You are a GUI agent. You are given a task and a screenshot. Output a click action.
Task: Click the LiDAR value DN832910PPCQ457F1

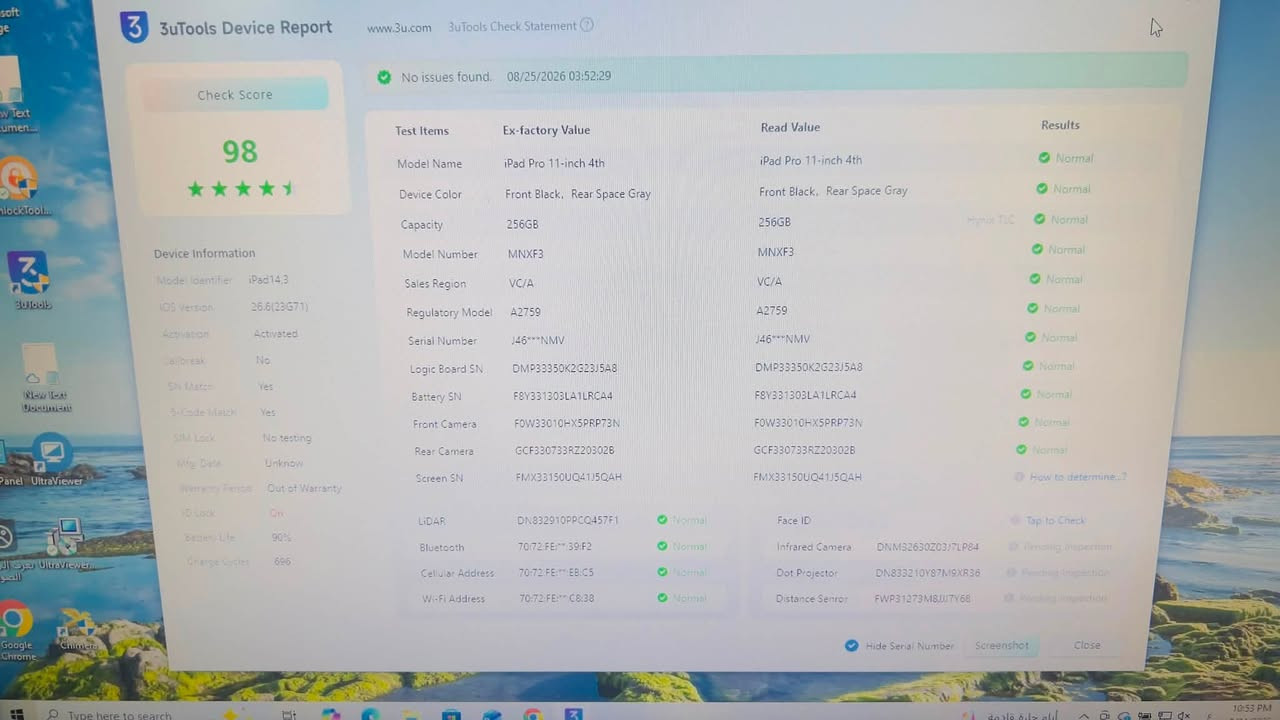[x=568, y=521]
